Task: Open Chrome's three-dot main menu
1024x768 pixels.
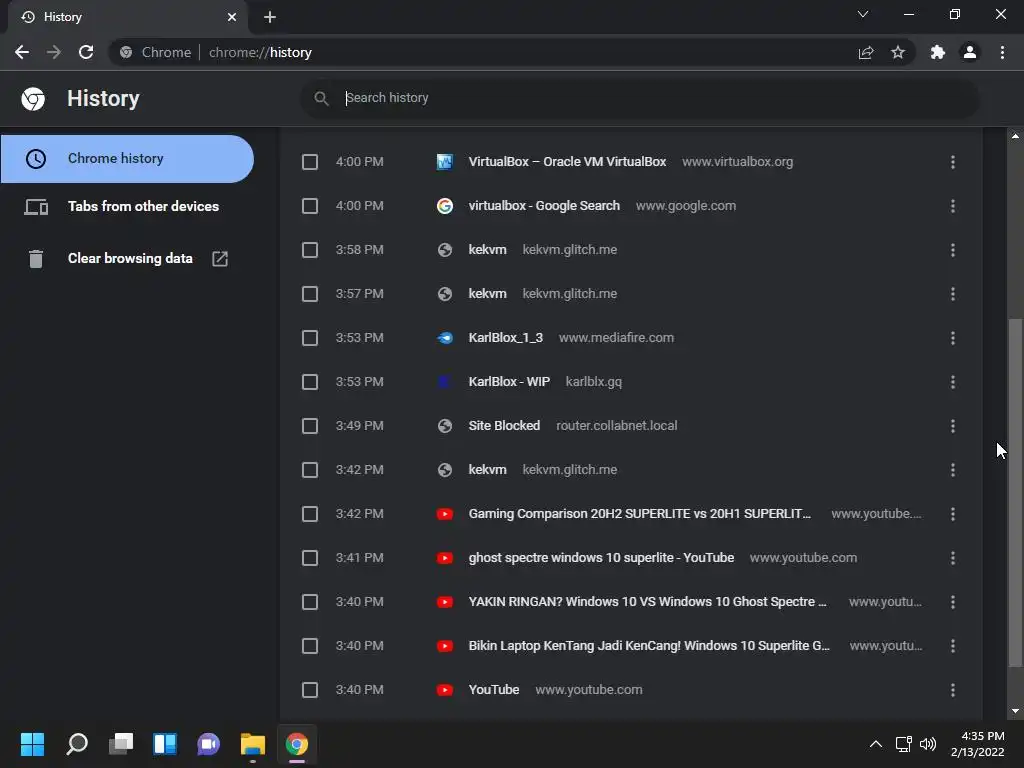Action: click(x=1002, y=52)
